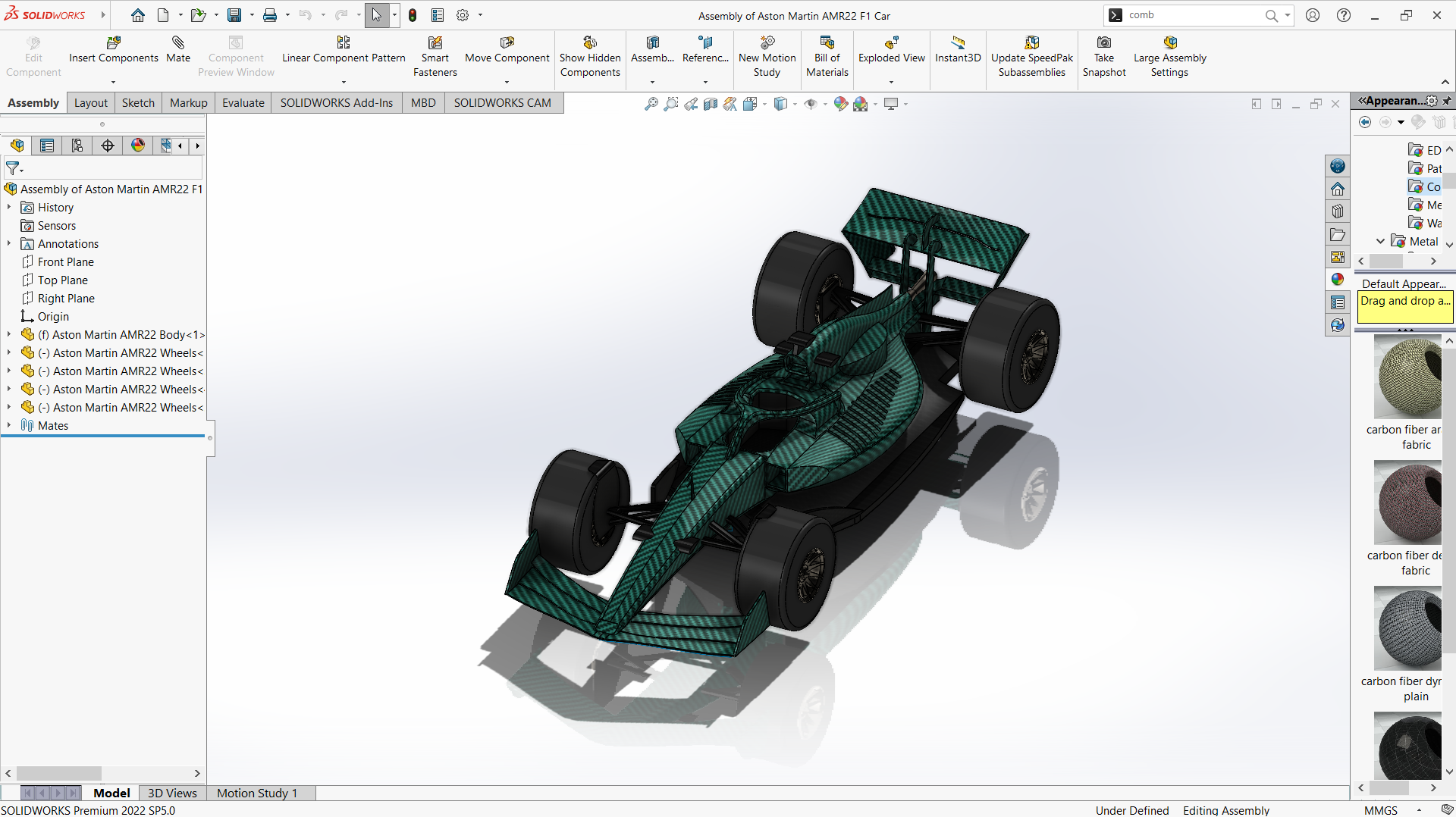1456x817 pixels.
Task: Open the DisplayManager tab icon
Action: pyautogui.click(x=138, y=146)
